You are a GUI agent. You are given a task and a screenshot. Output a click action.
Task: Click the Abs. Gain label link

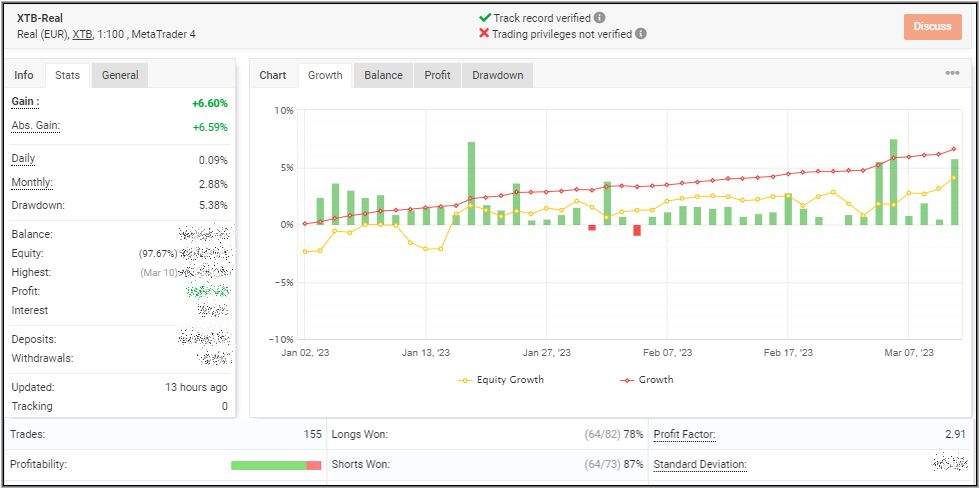[x=35, y=125]
